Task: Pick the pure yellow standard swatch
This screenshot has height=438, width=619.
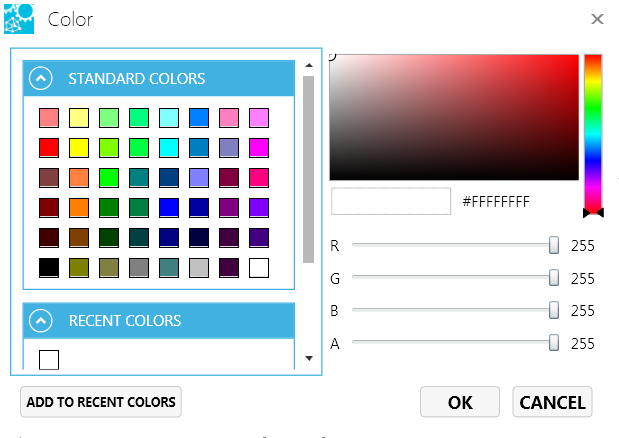Action: [x=79, y=148]
